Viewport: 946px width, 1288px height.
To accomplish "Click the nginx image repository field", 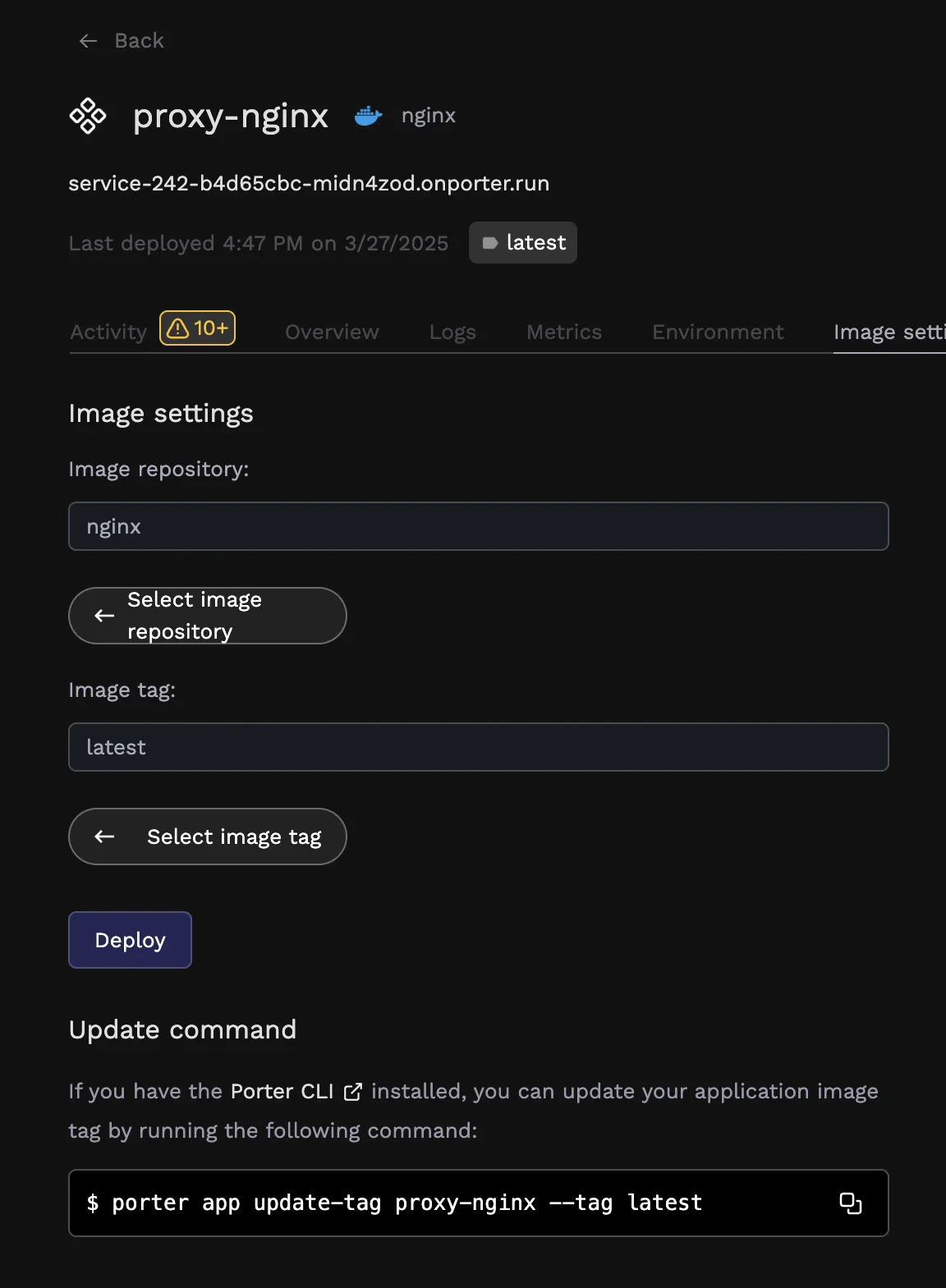I will pyautogui.click(x=479, y=525).
